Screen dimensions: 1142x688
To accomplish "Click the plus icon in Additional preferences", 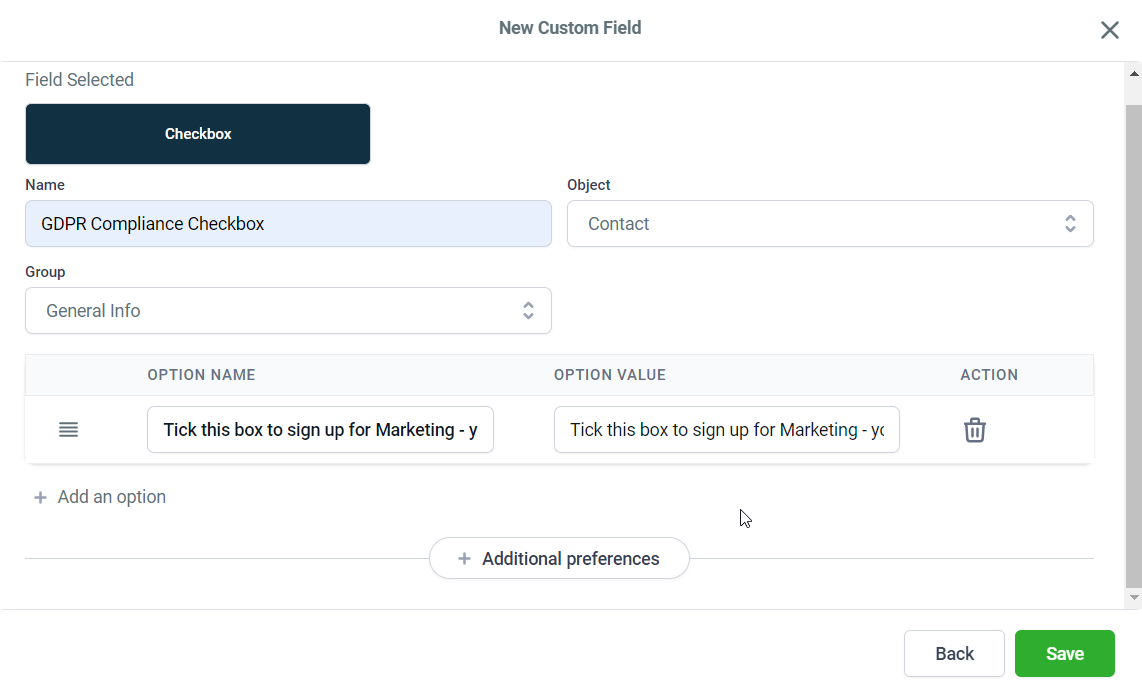I will tap(464, 559).
